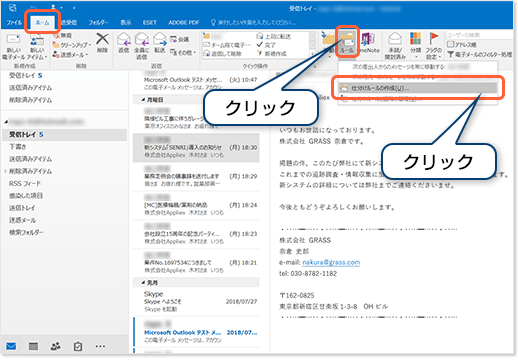Click the OneNote ribbon icon
Image resolution: width=518 pixels, height=360 pixels.
(x=368, y=39)
